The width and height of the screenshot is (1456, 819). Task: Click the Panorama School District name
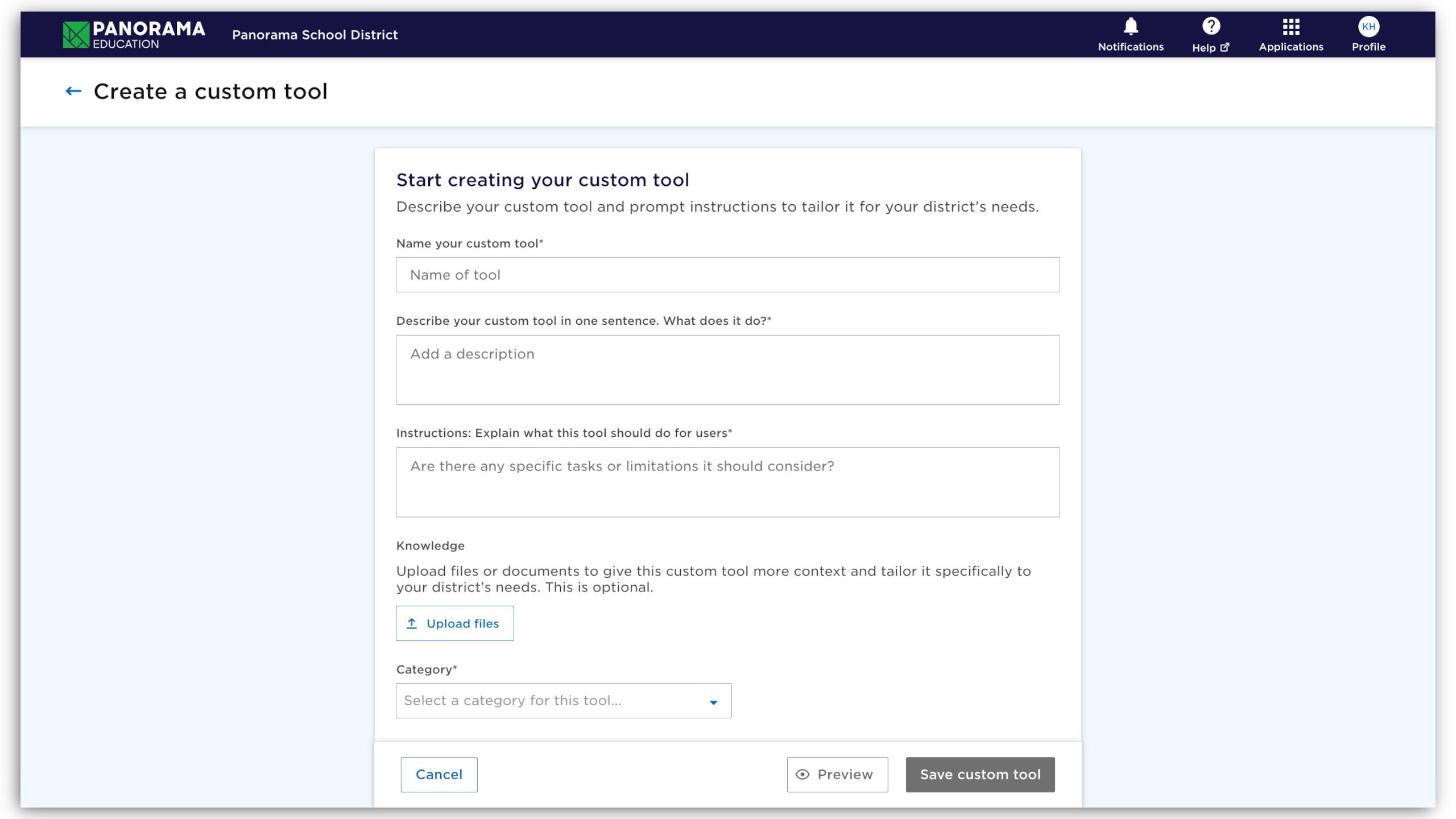click(x=315, y=35)
